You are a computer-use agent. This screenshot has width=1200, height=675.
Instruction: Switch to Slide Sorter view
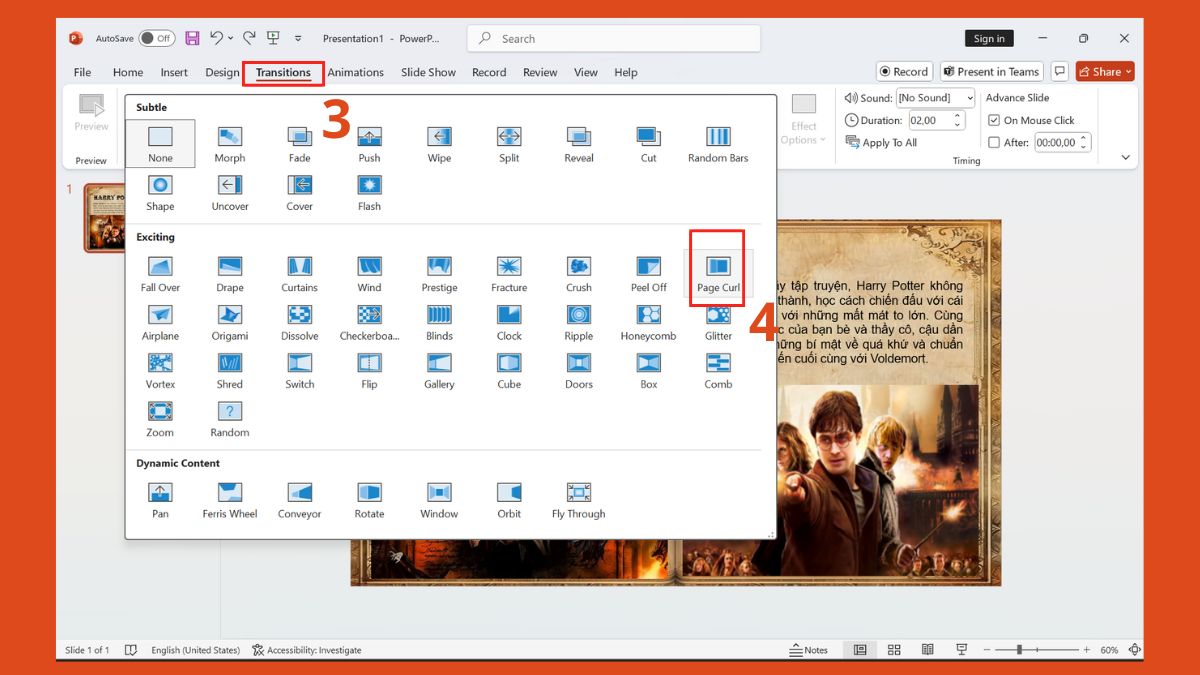[x=893, y=649]
